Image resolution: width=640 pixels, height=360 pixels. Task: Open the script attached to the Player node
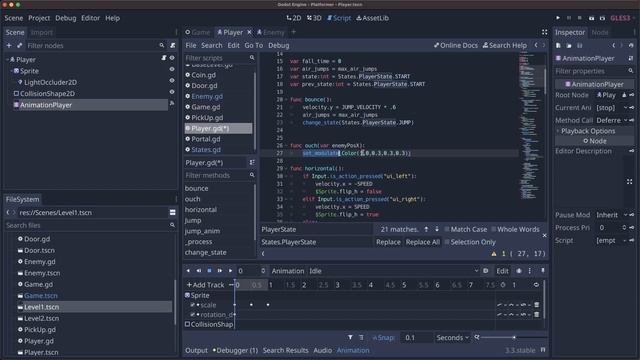point(164,58)
